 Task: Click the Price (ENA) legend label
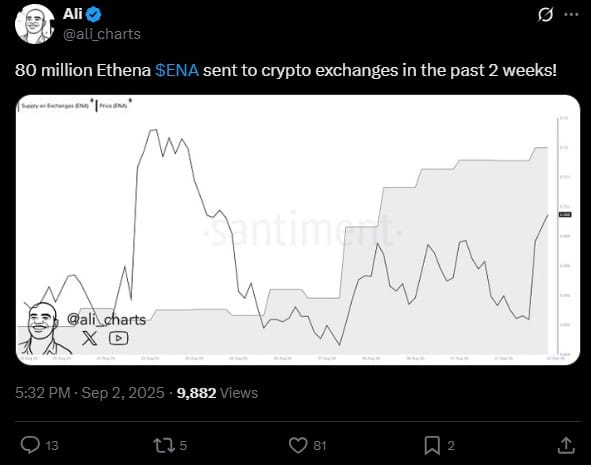point(113,106)
